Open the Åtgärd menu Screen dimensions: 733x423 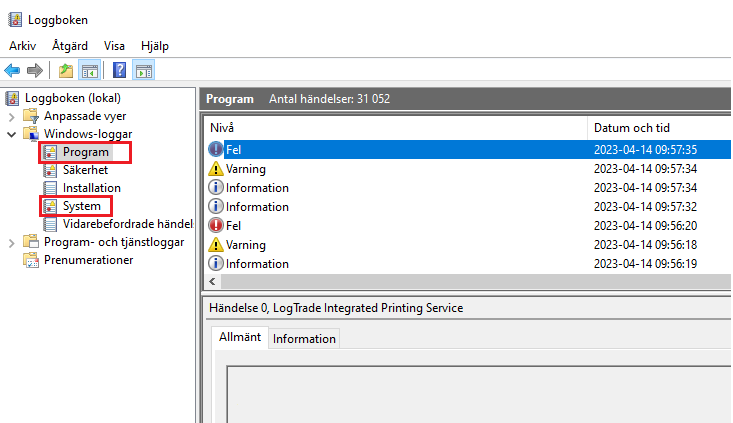coord(70,46)
